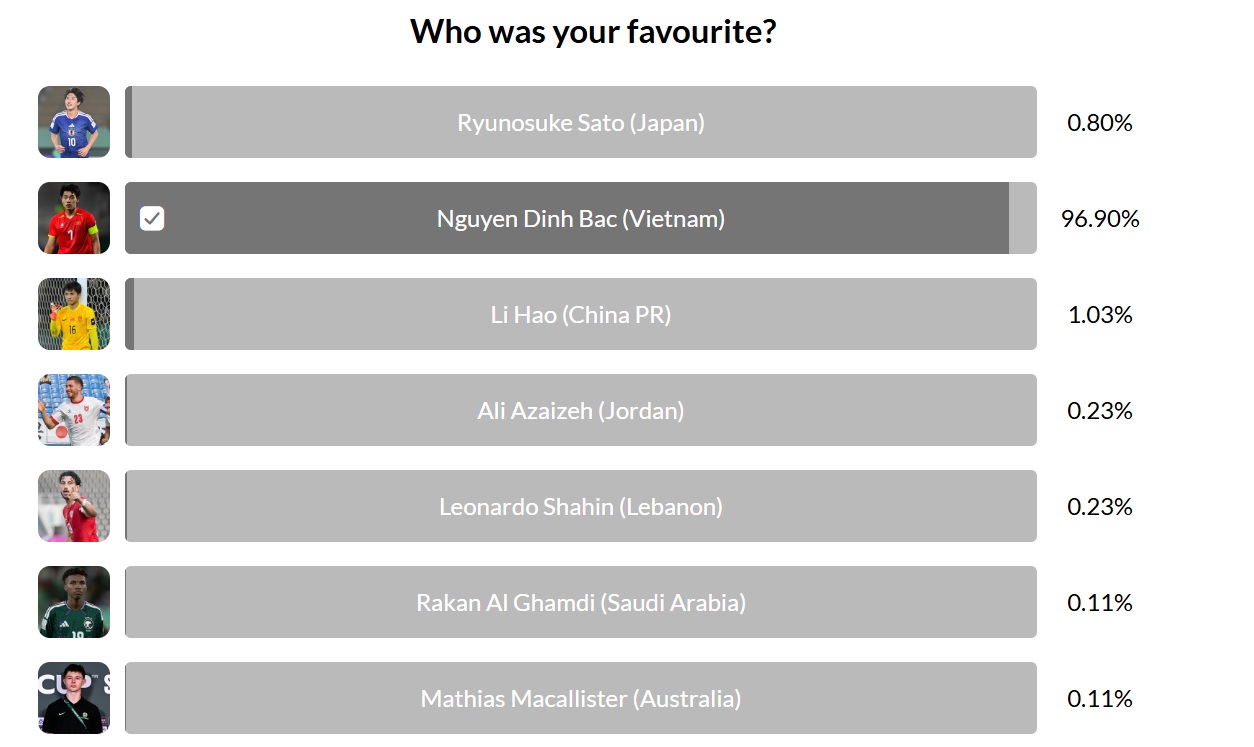Viewport: 1254px width, 747px height.
Task: Click the 0.80% result for Japan
Action: [x=1100, y=122]
